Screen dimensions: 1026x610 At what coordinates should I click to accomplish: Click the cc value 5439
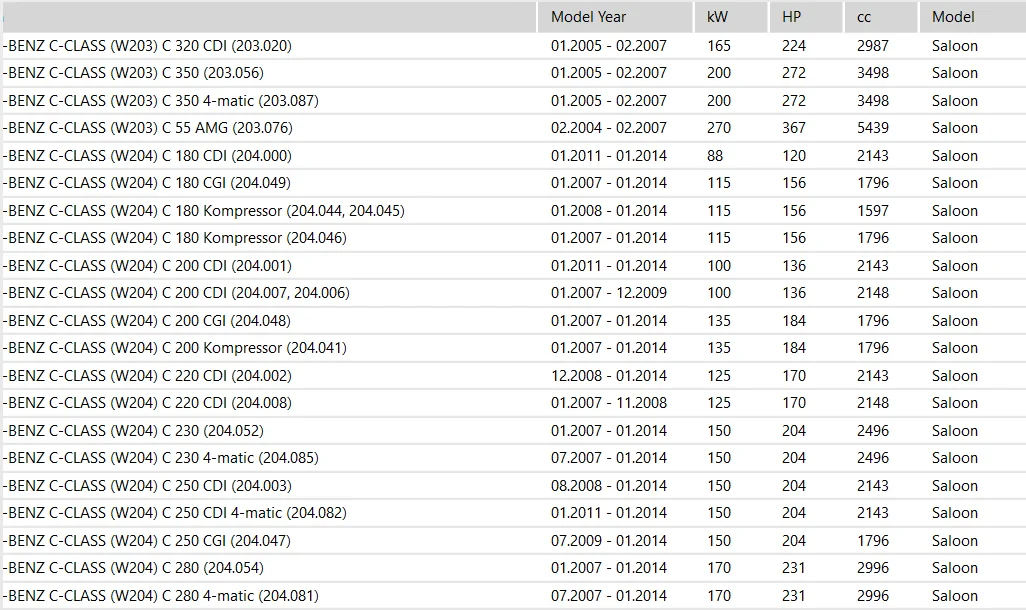tap(873, 128)
